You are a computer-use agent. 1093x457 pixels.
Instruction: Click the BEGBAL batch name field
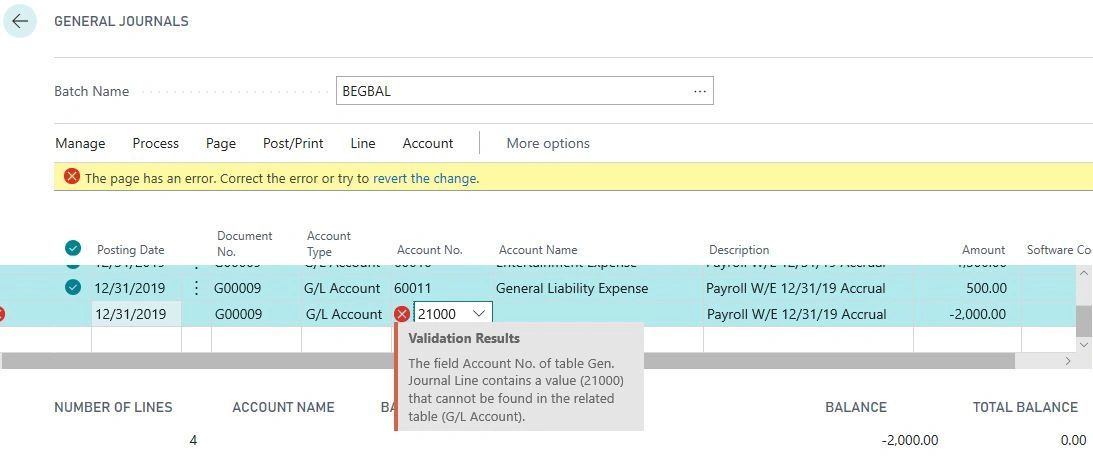click(524, 91)
